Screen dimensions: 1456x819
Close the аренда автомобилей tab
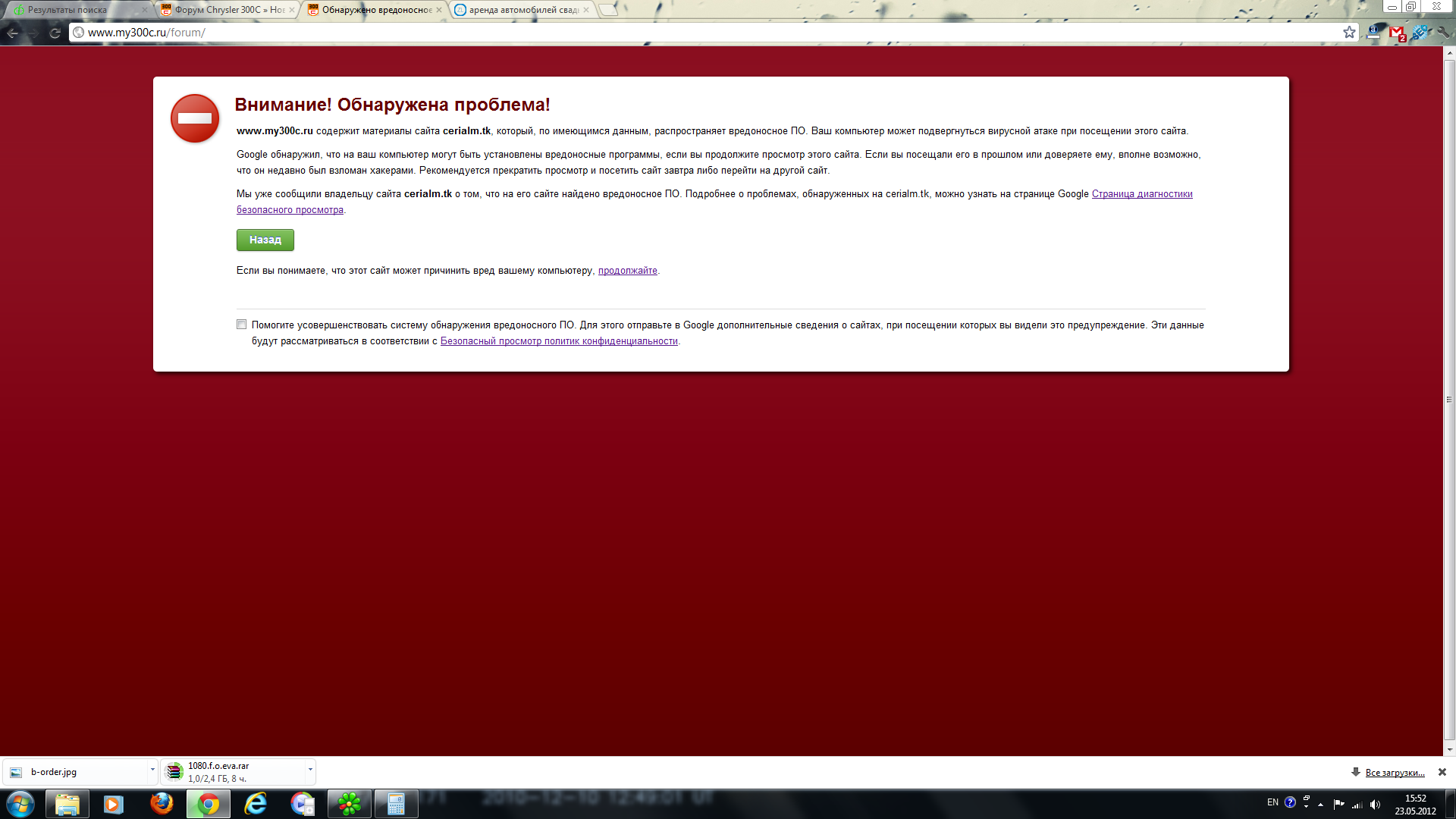(x=586, y=10)
